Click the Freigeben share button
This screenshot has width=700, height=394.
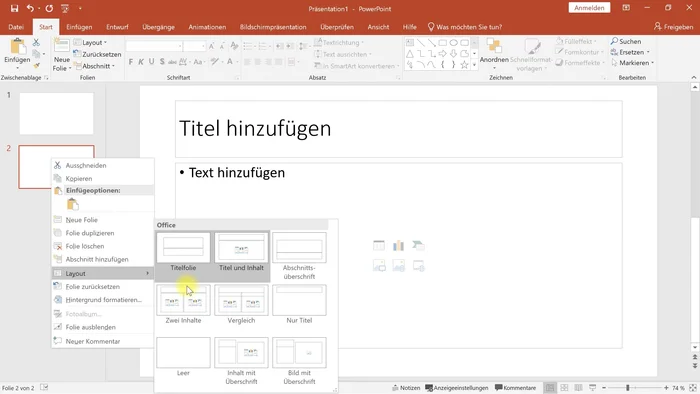coord(674,27)
